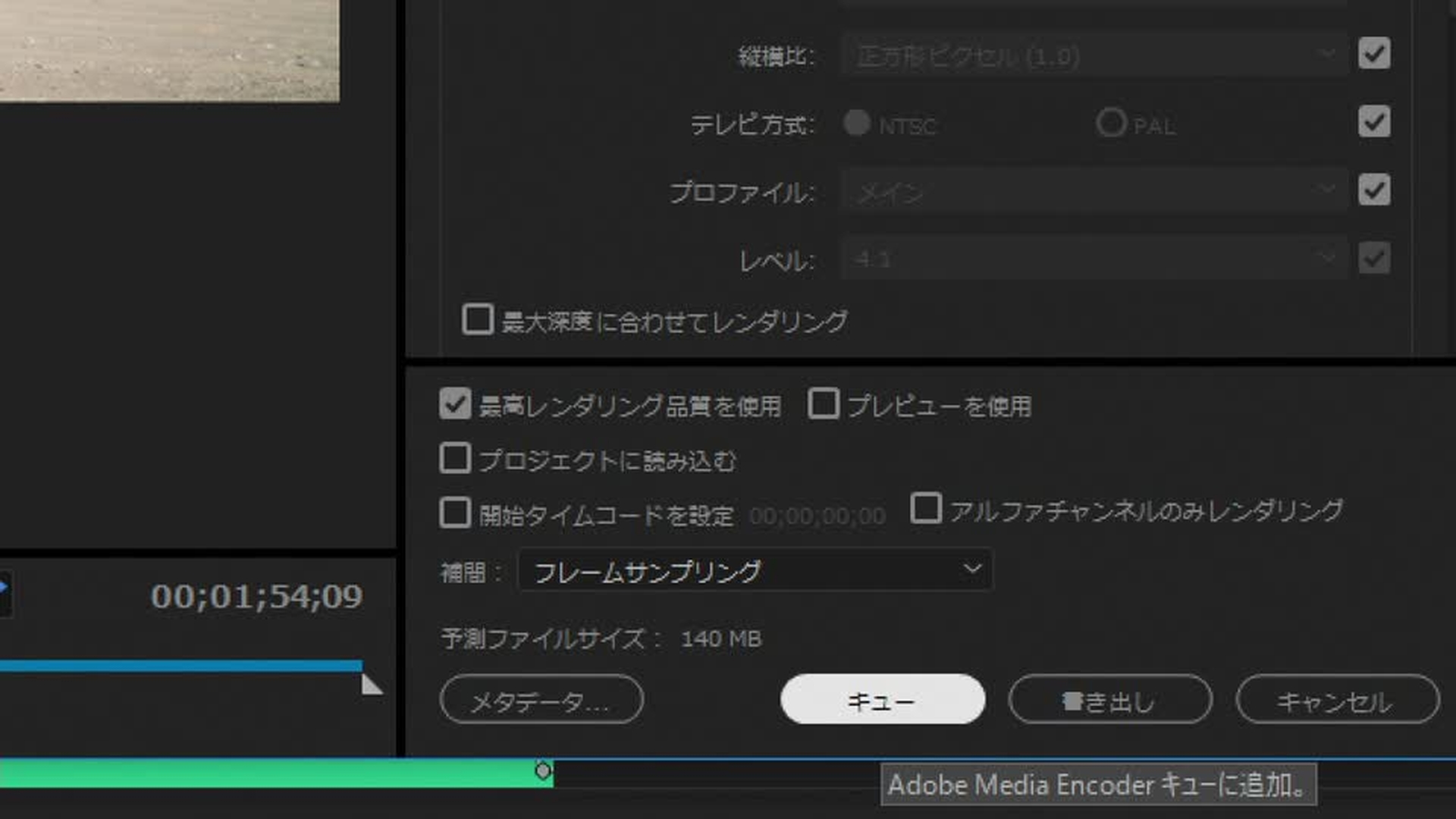Uncheck 最高レンダリング品質を使用
The image size is (1456, 819).
(455, 404)
